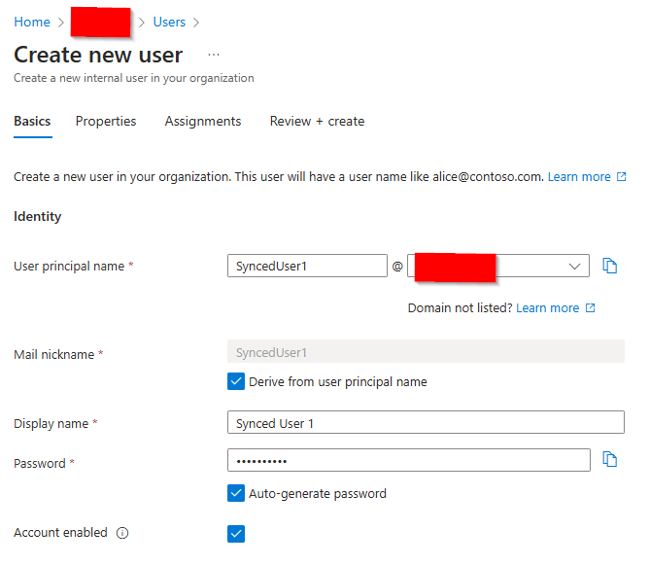666x568 pixels.
Task: Focus the Password input field
Action: [408, 460]
